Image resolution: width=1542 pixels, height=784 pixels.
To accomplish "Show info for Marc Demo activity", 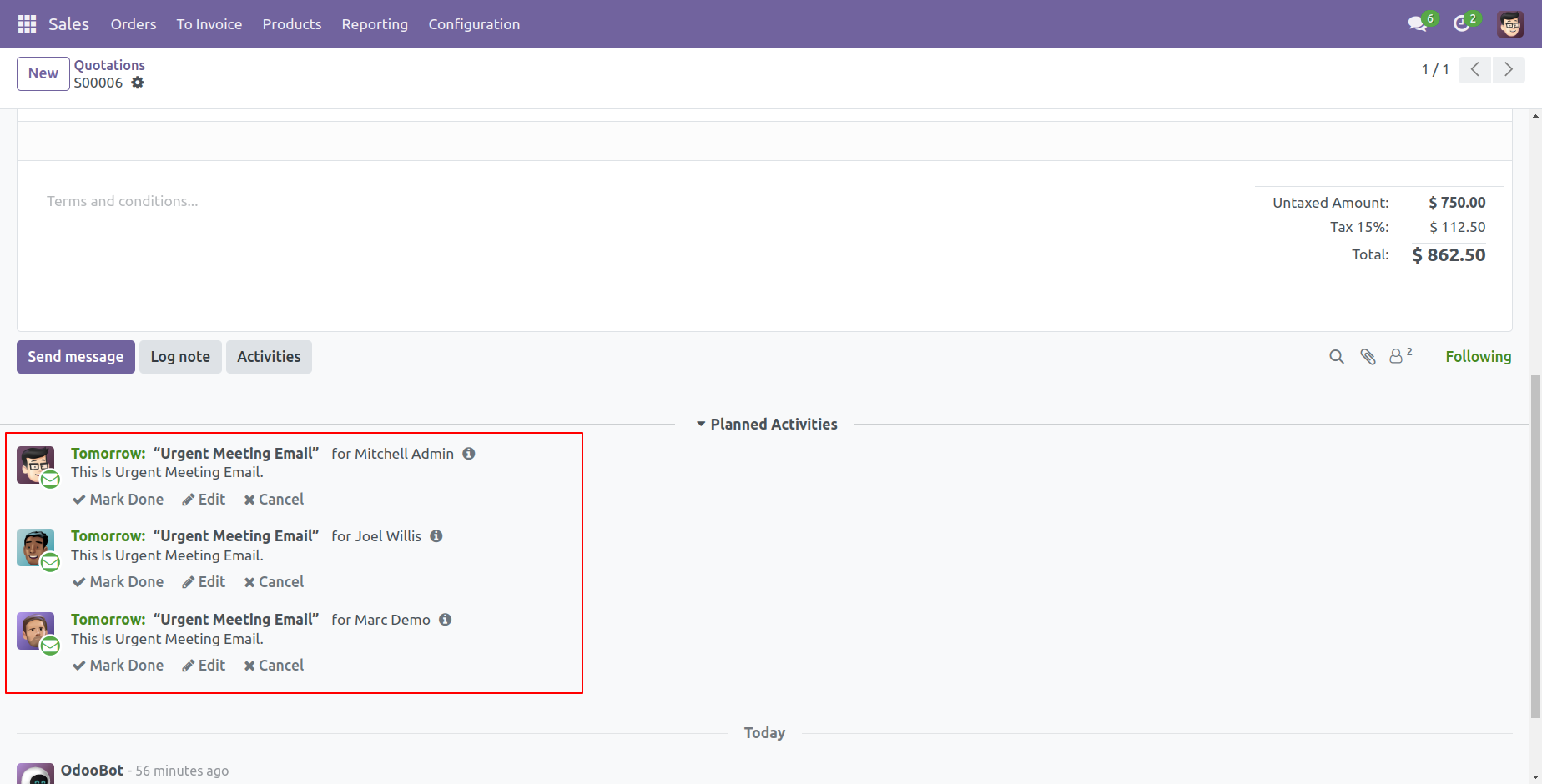I will click(446, 620).
